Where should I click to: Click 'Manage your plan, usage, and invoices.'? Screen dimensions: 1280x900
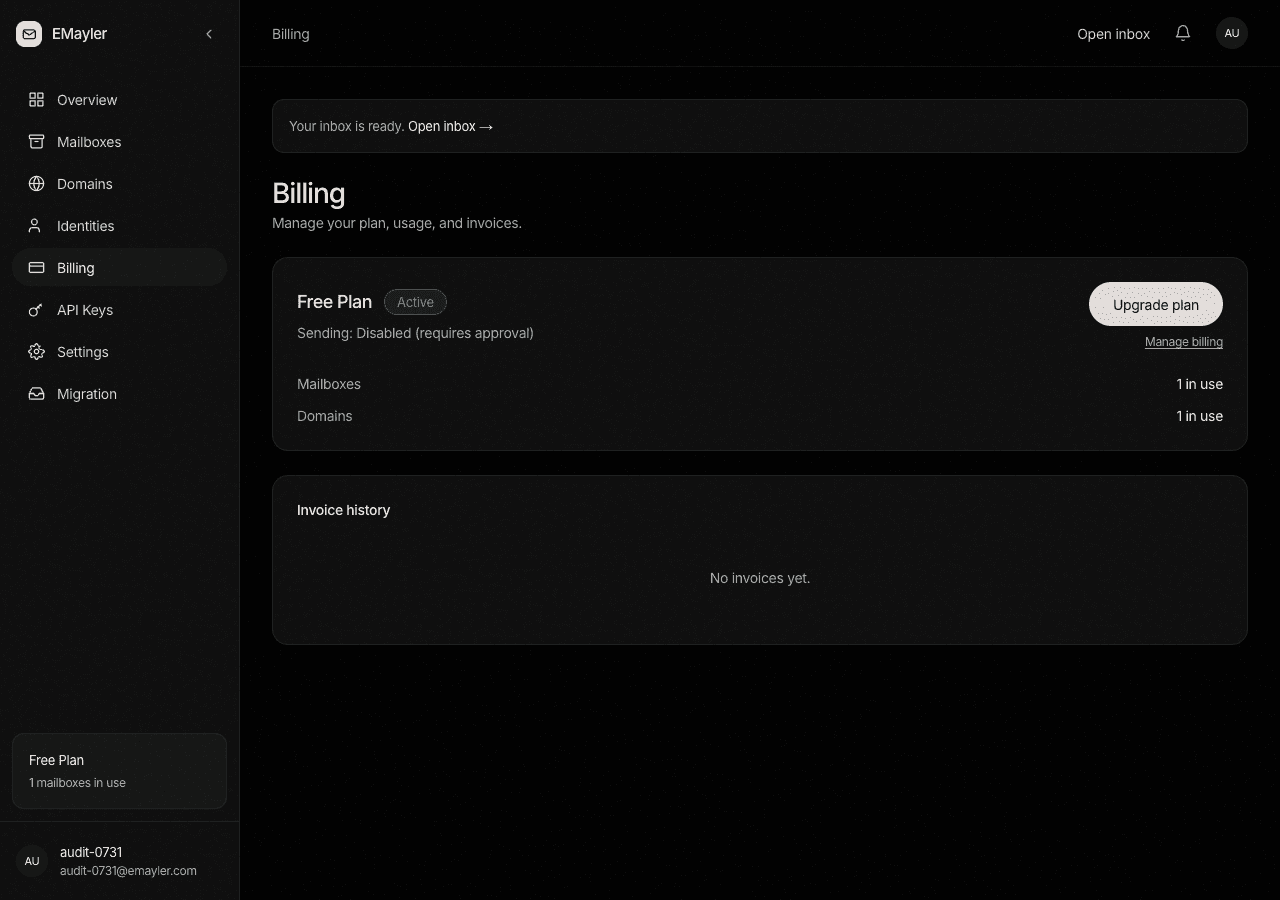pyautogui.click(x=397, y=223)
